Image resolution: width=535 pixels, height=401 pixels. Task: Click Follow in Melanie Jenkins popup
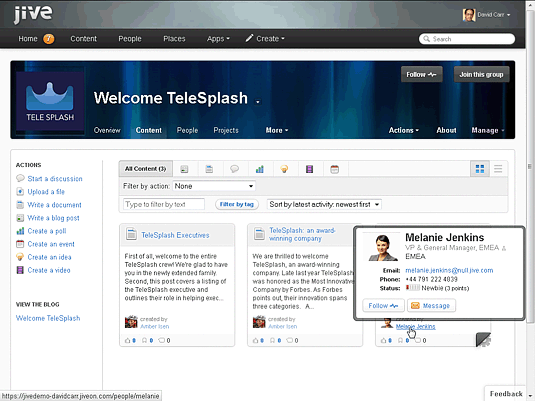click(383, 305)
